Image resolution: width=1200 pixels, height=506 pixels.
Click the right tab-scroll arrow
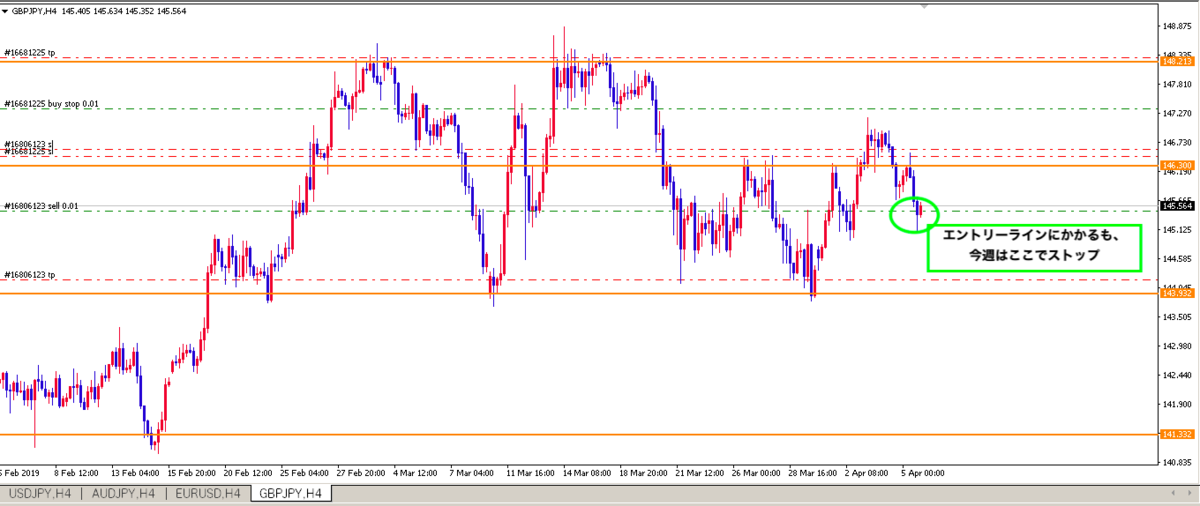point(1190,493)
